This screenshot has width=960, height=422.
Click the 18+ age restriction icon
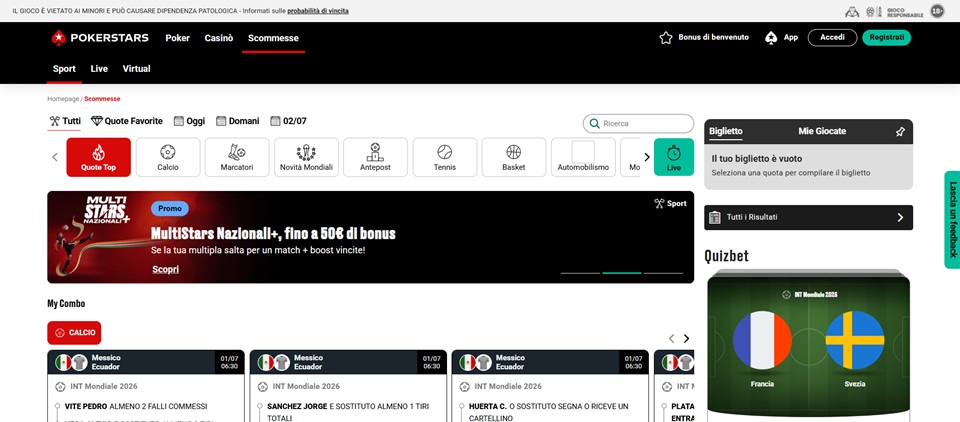point(937,11)
